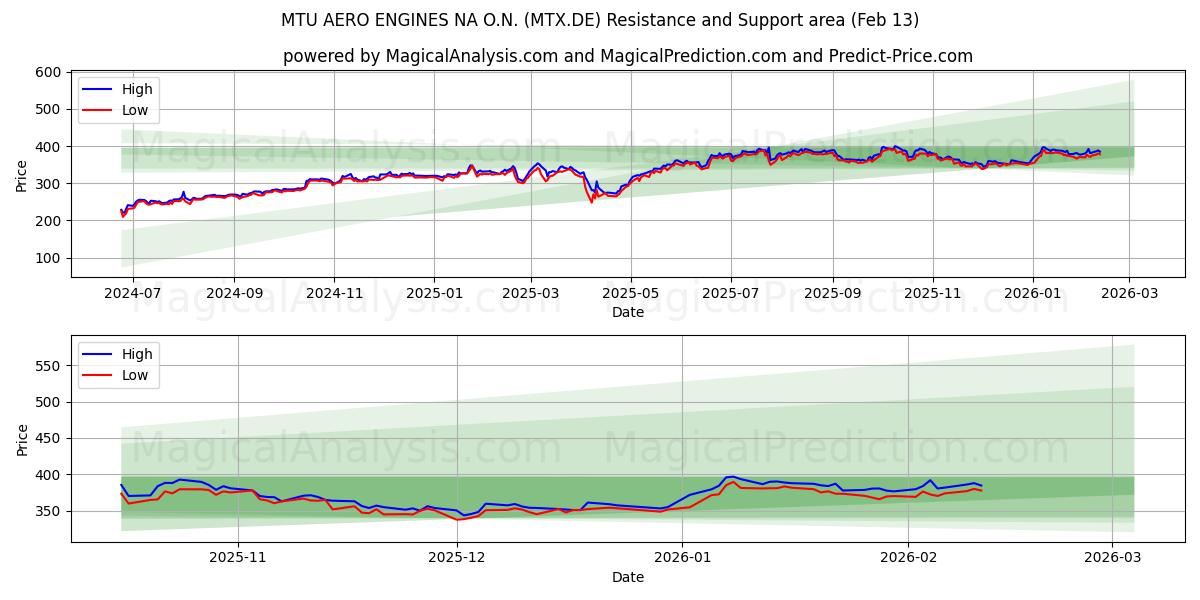Click the 2026-01 tick label on bottom chart

[x=683, y=560]
